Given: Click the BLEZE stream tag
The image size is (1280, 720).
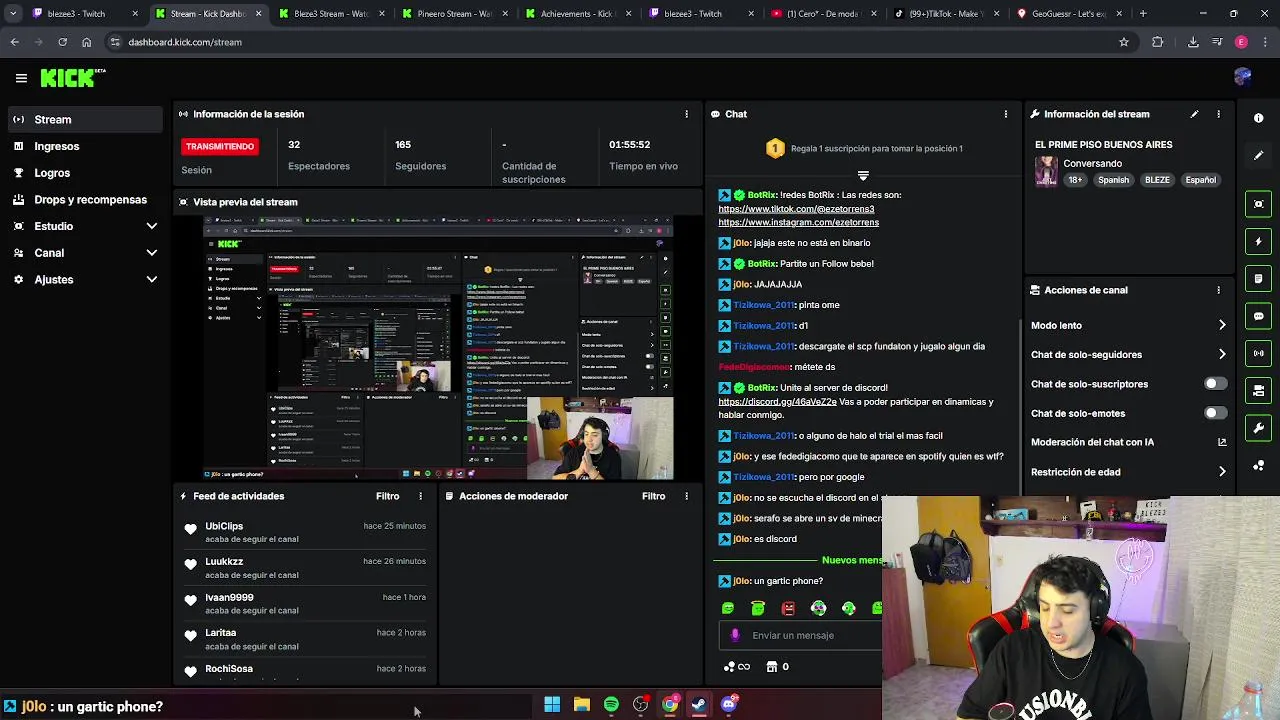Looking at the screenshot, I should pyautogui.click(x=1157, y=180).
